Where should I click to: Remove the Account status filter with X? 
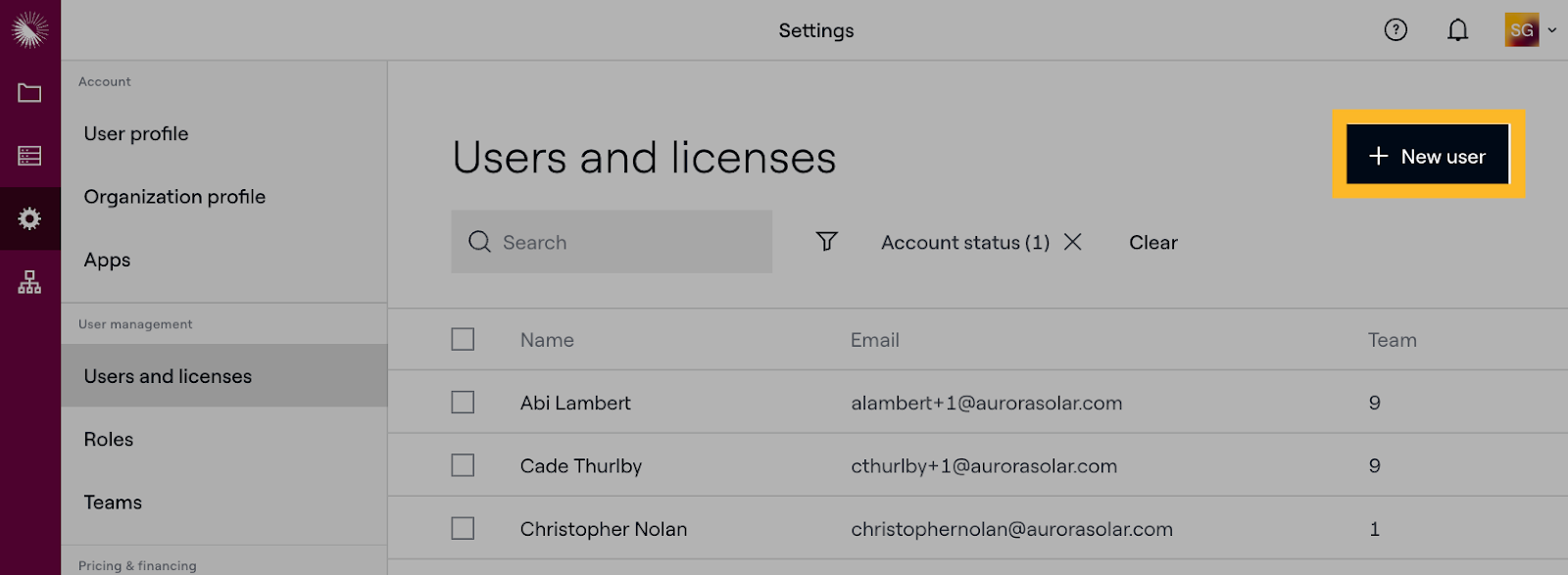(x=1073, y=242)
